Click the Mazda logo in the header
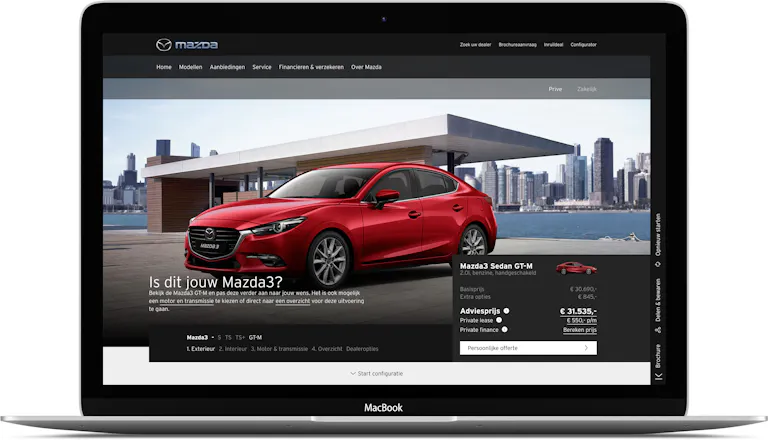This screenshot has width=768, height=440. coord(187,45)
